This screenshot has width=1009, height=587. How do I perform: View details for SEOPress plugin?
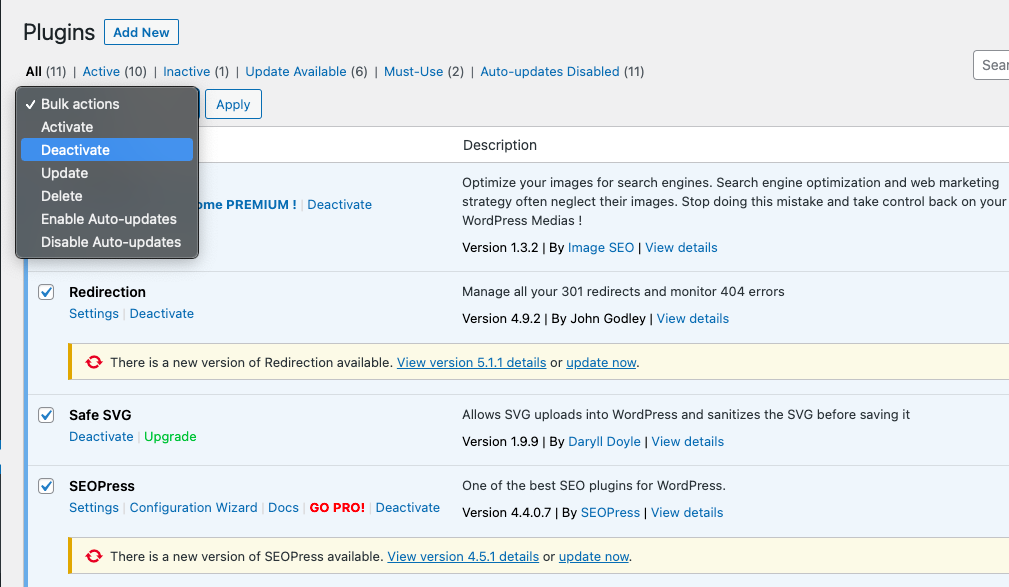coord(687,512)
